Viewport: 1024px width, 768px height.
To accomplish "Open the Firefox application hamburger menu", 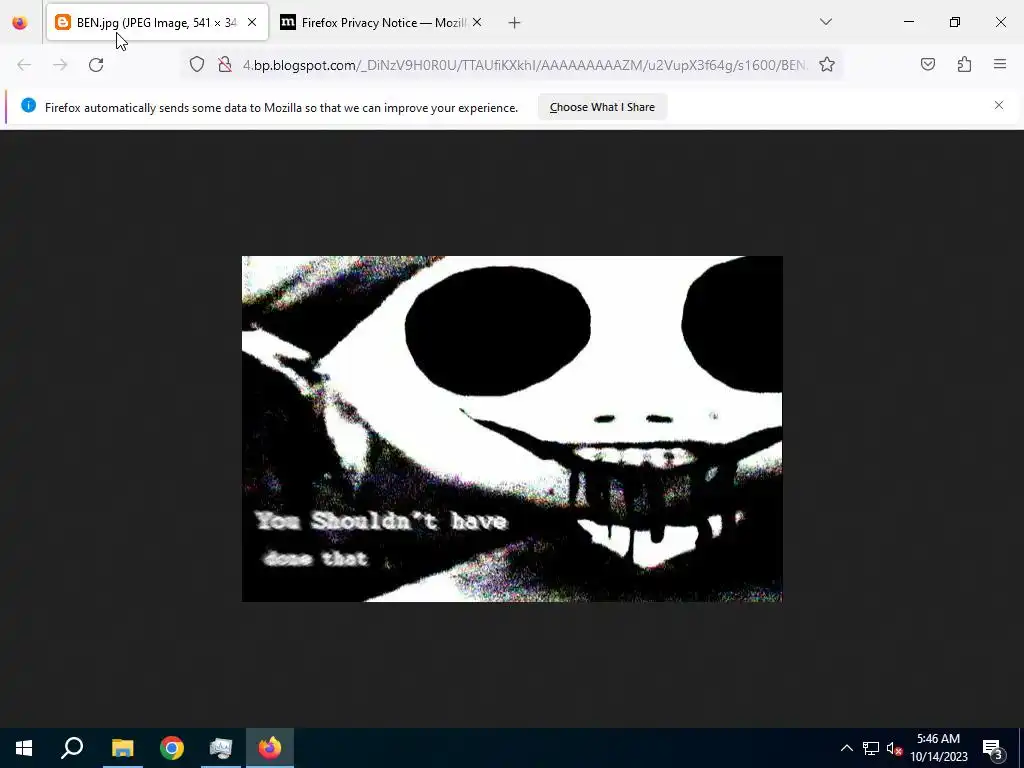I will [x=1000, y=65].
